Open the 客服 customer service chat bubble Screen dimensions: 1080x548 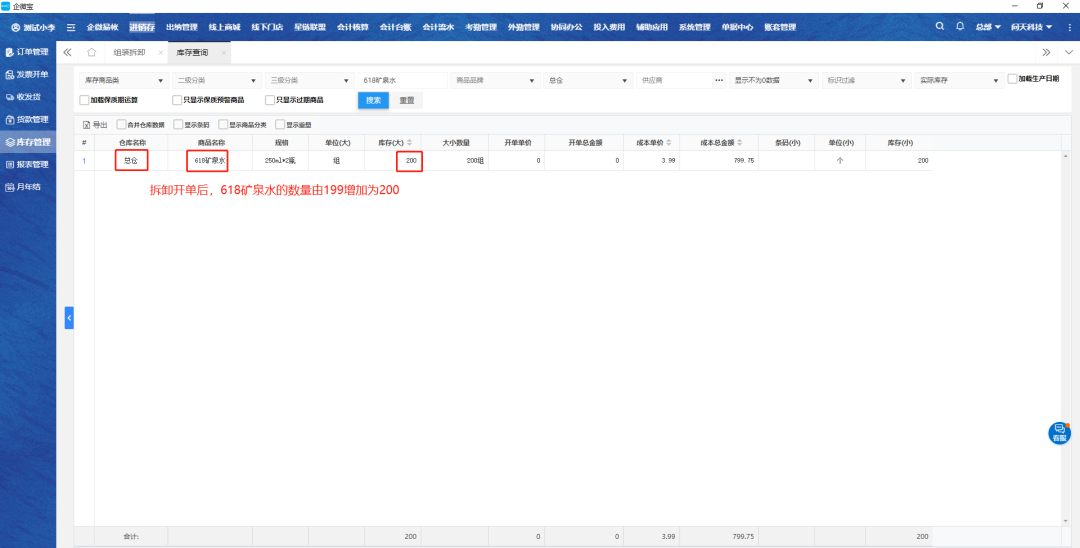[1059, 433]
